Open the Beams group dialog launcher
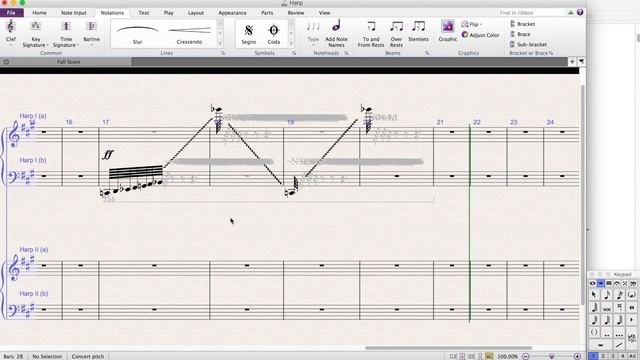 (x=427, y=53)
